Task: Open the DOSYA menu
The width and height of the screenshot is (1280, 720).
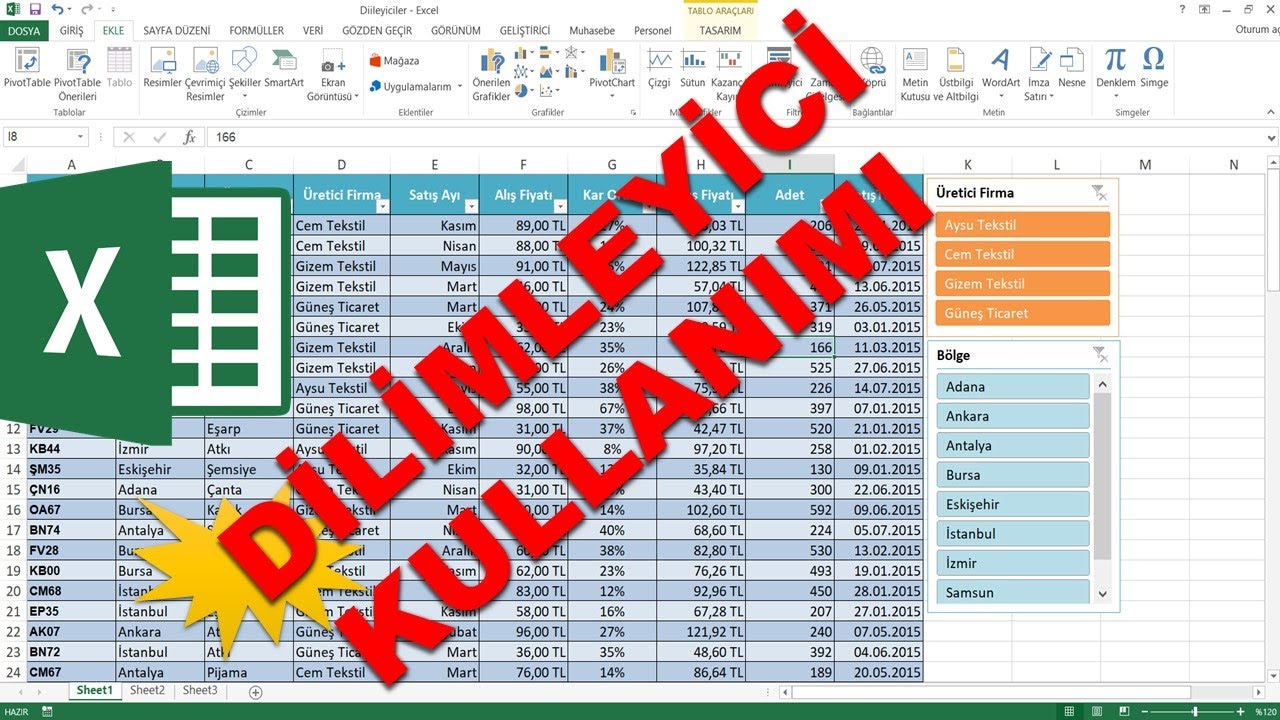Action: tap(23, 31)
